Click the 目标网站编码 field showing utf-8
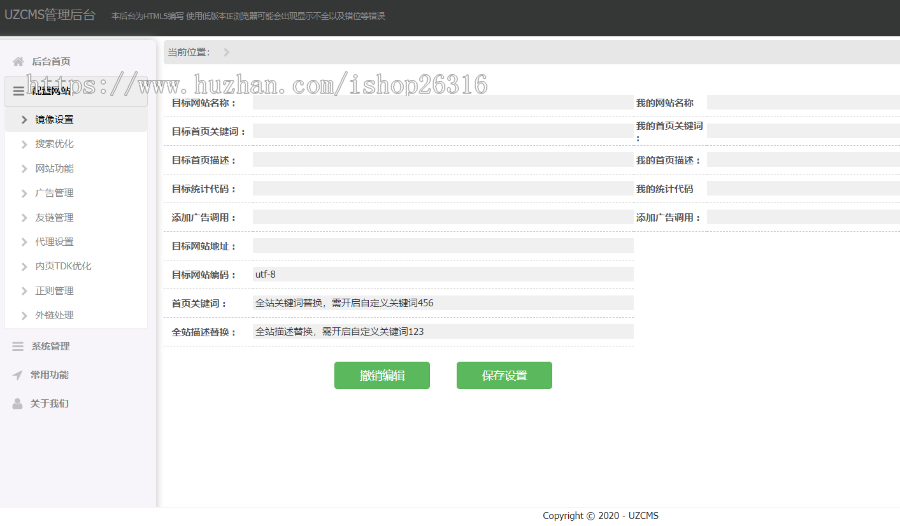900x526 pixels. tap(443, 274)
